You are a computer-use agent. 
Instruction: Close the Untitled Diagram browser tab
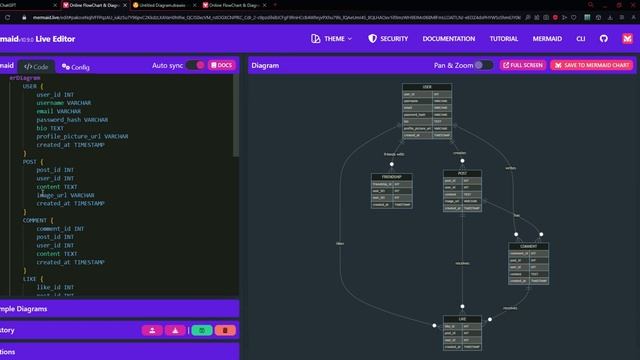194,5
